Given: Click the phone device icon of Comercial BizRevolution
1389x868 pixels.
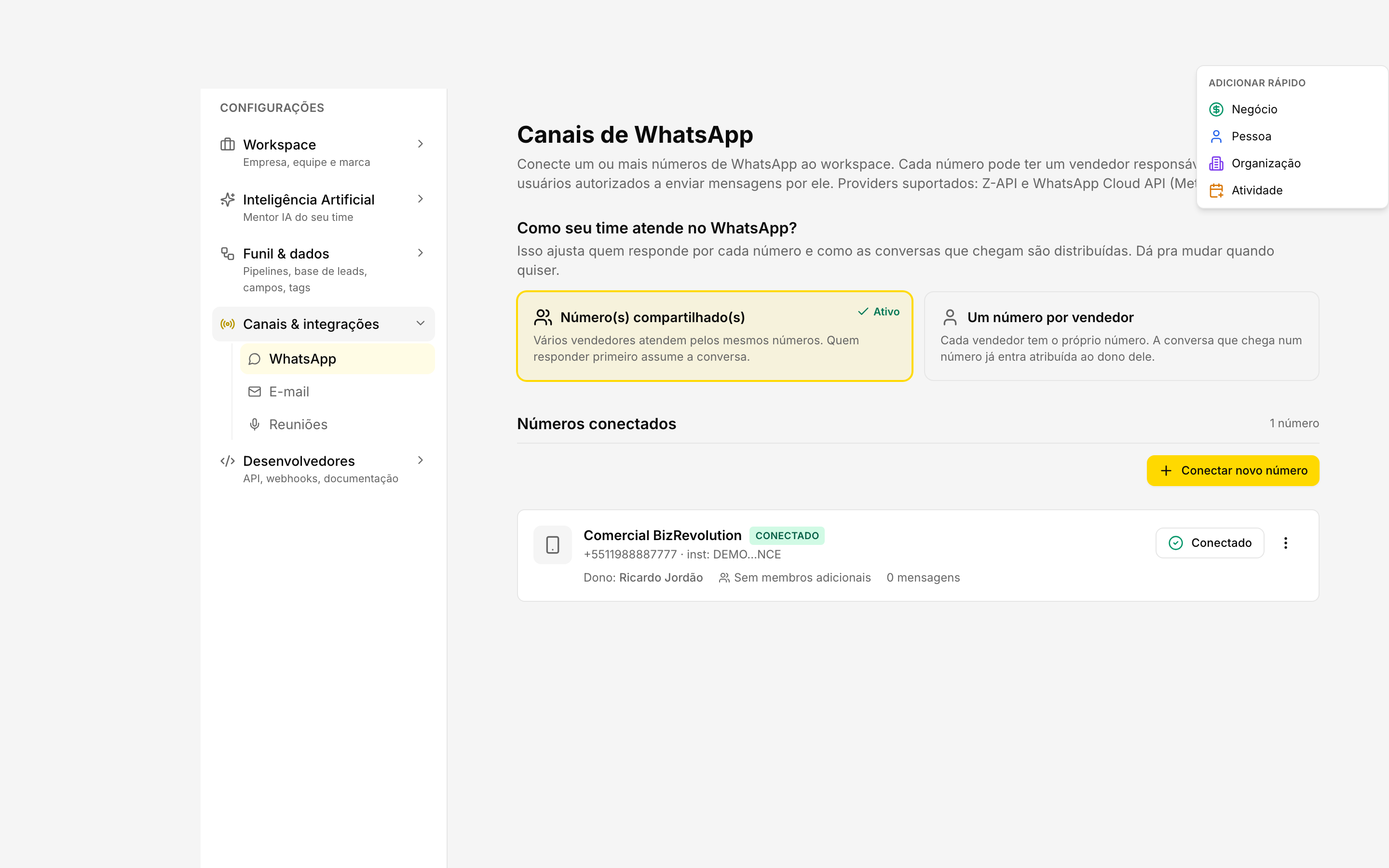Looking at the screenshot, I should point(552,544).
